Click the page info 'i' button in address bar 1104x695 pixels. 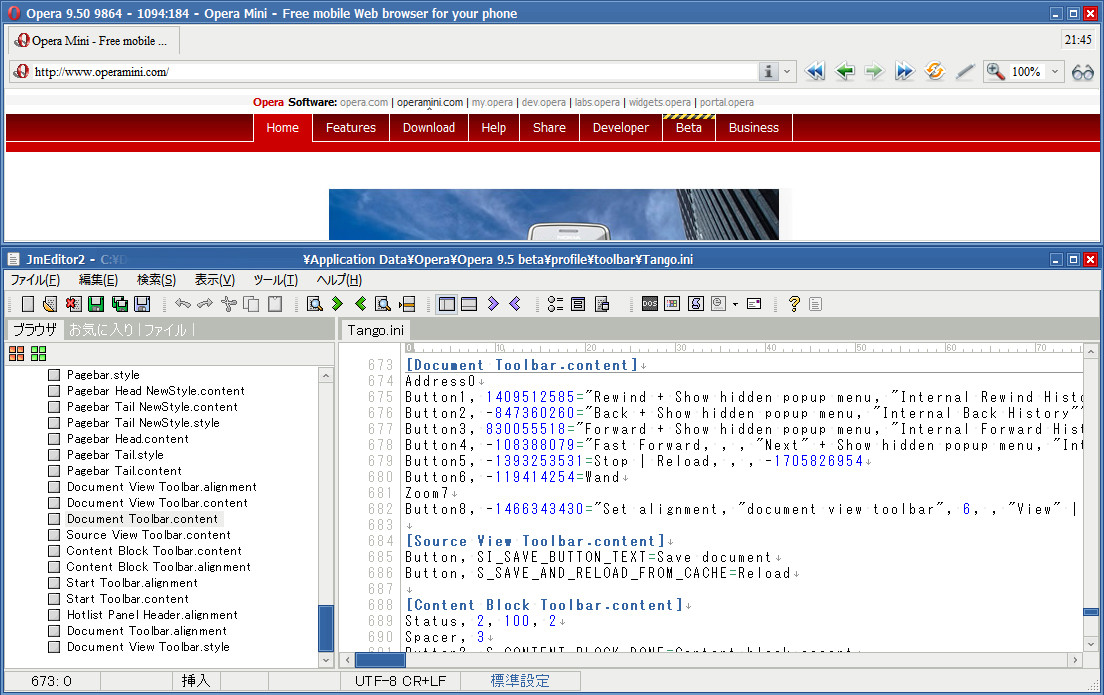click(x=768, y=71)
